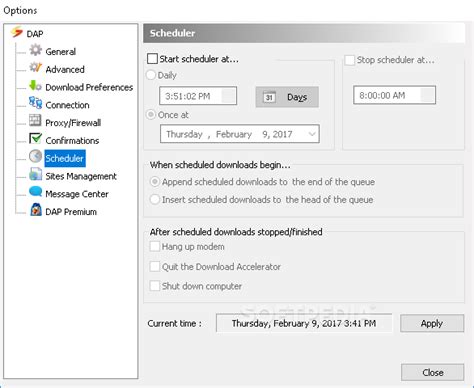474x388 pixels.
Task: Click the DAP Premium icon
Action: (x=36, y=210)
